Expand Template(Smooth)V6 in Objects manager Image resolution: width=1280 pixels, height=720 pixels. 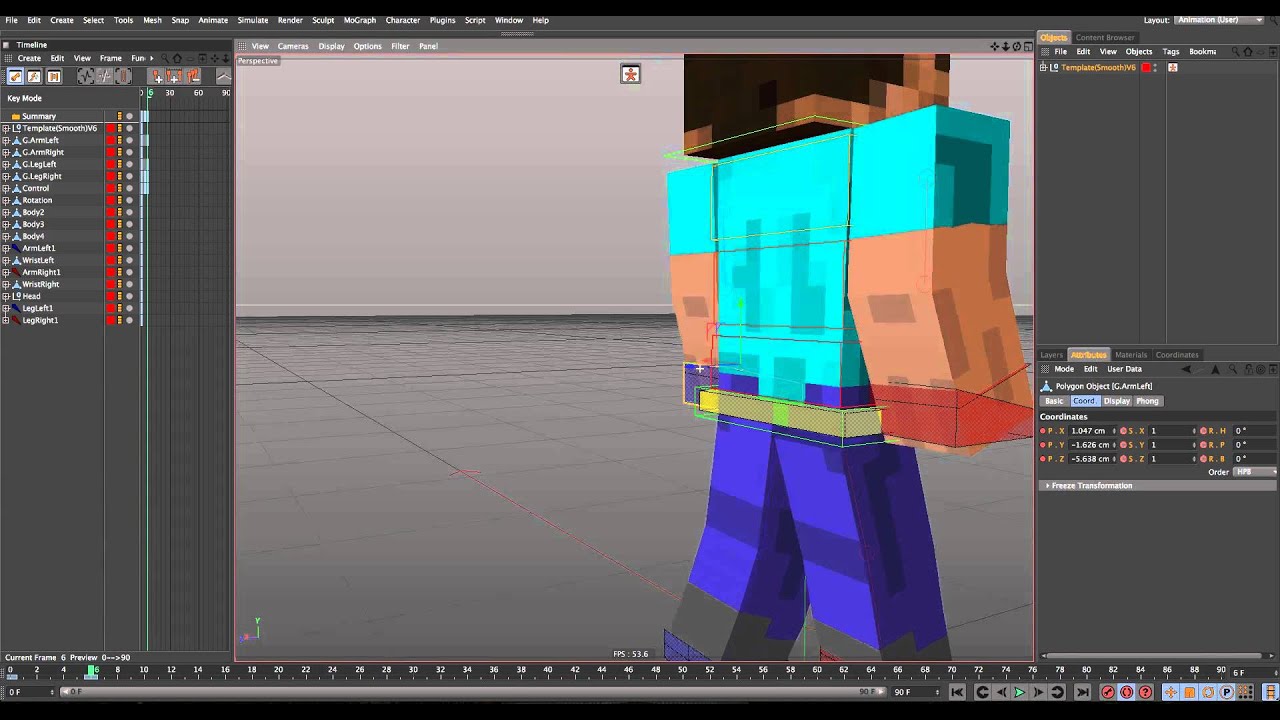1043,68
